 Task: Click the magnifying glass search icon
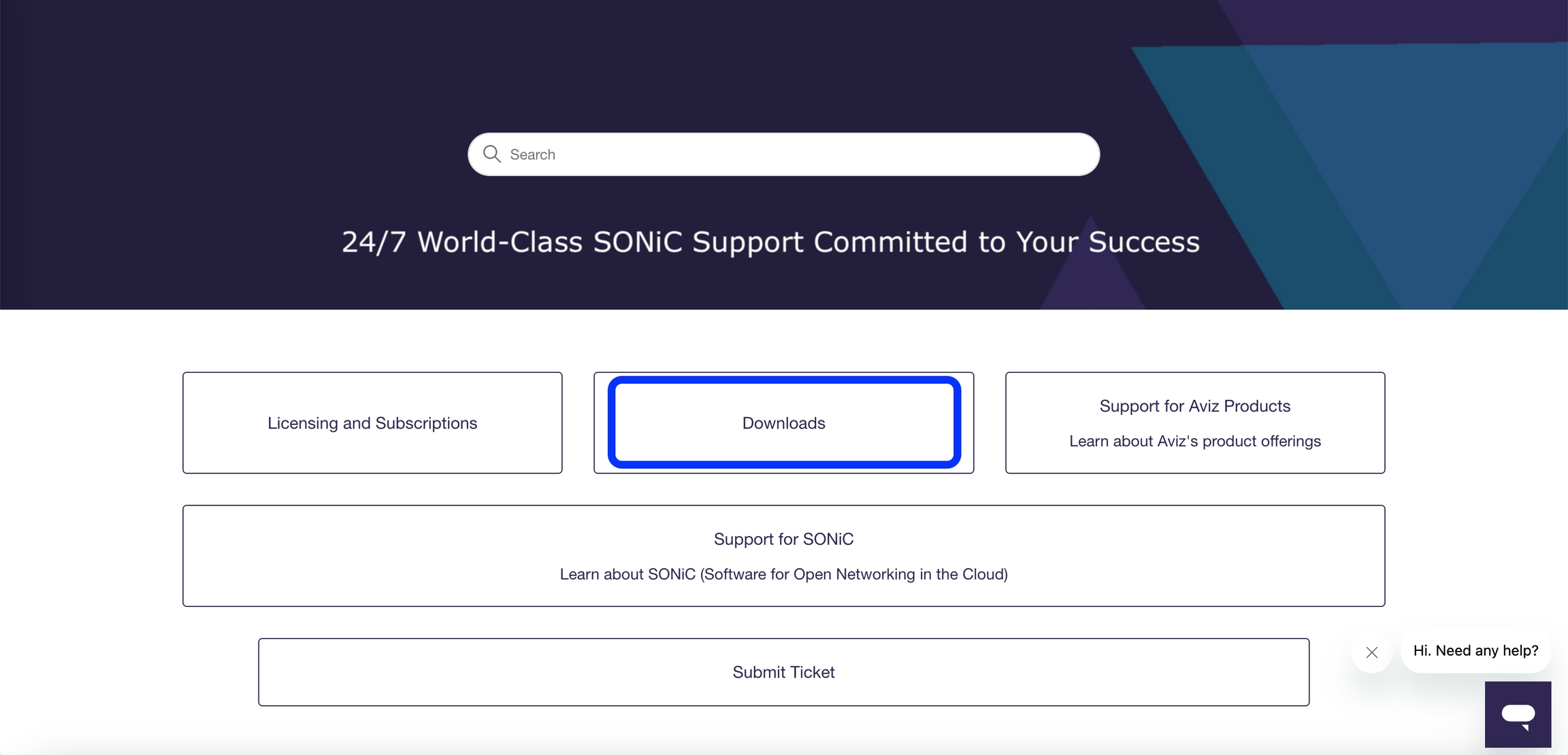(491, 154)
